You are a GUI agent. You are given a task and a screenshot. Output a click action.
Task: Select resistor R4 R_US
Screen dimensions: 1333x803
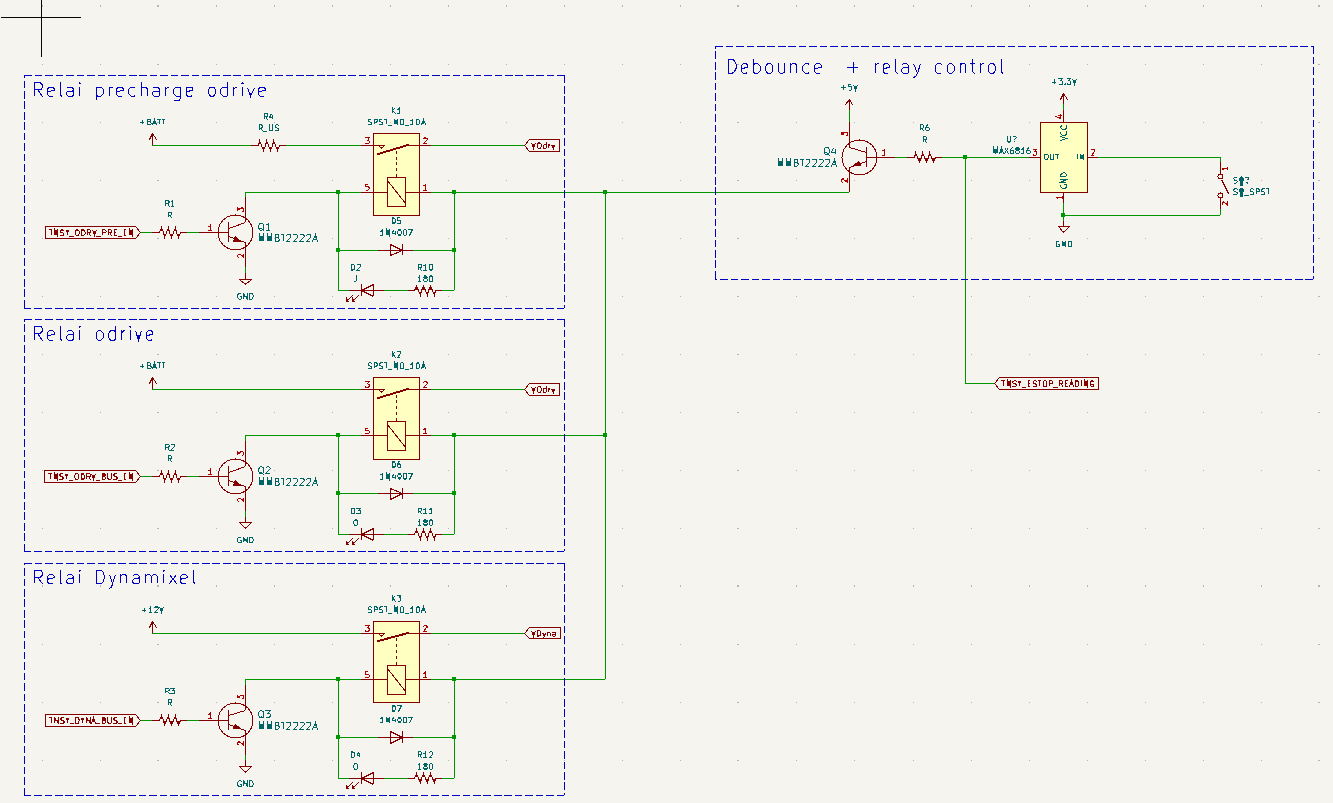pos(268,144)
